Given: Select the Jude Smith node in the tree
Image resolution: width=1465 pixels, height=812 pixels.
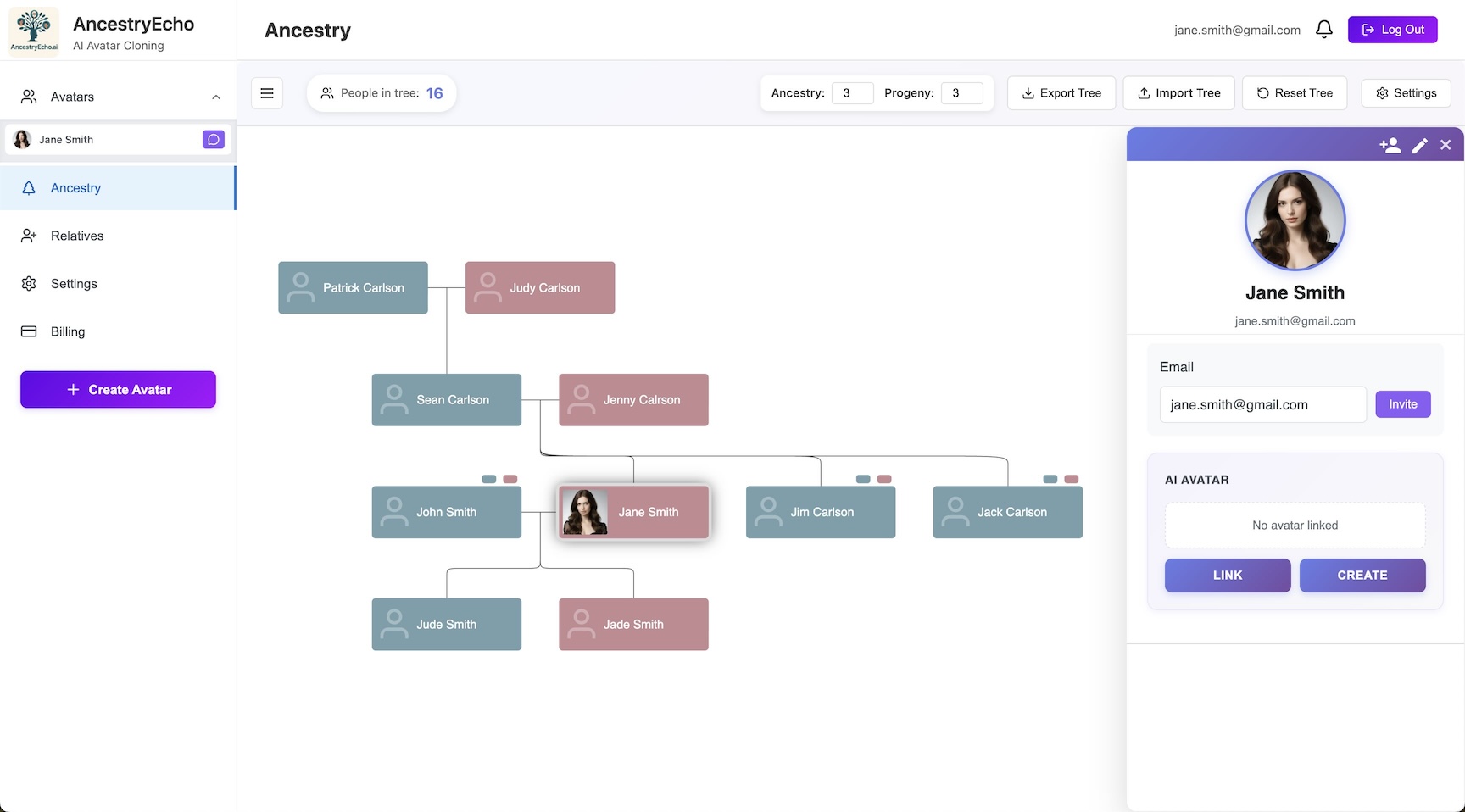Looking at the screenshot, I should pyautogui.click(x=446, y=624).
